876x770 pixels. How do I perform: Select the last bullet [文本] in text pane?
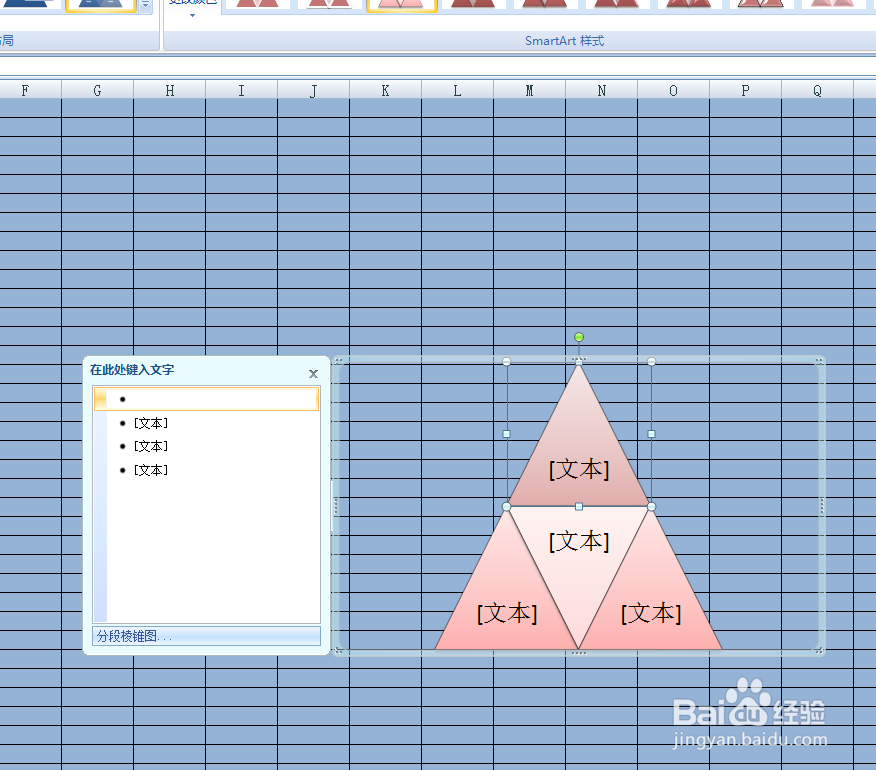pyautogui.click(x=151, y=470)
